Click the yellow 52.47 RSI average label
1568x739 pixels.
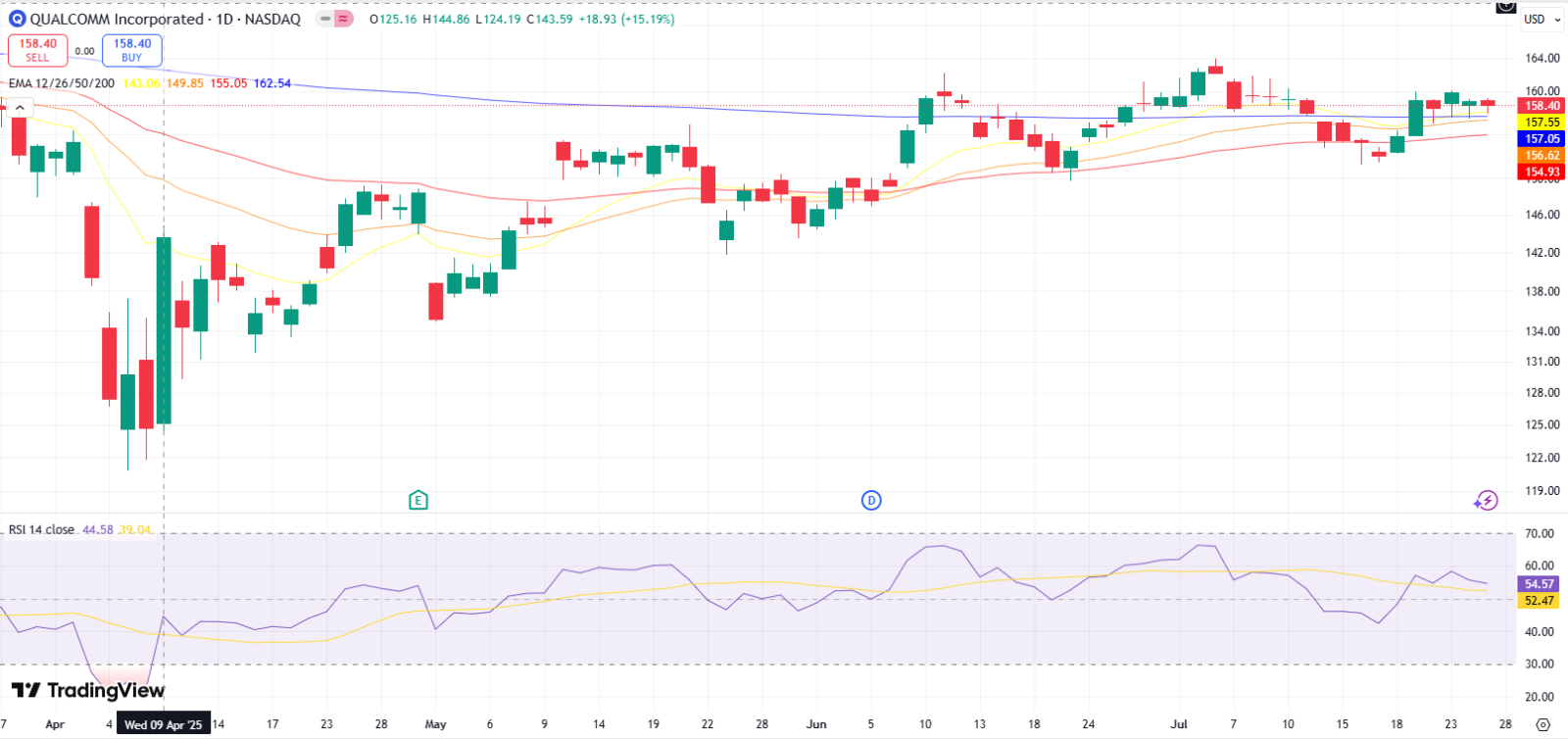point(1539,601)
